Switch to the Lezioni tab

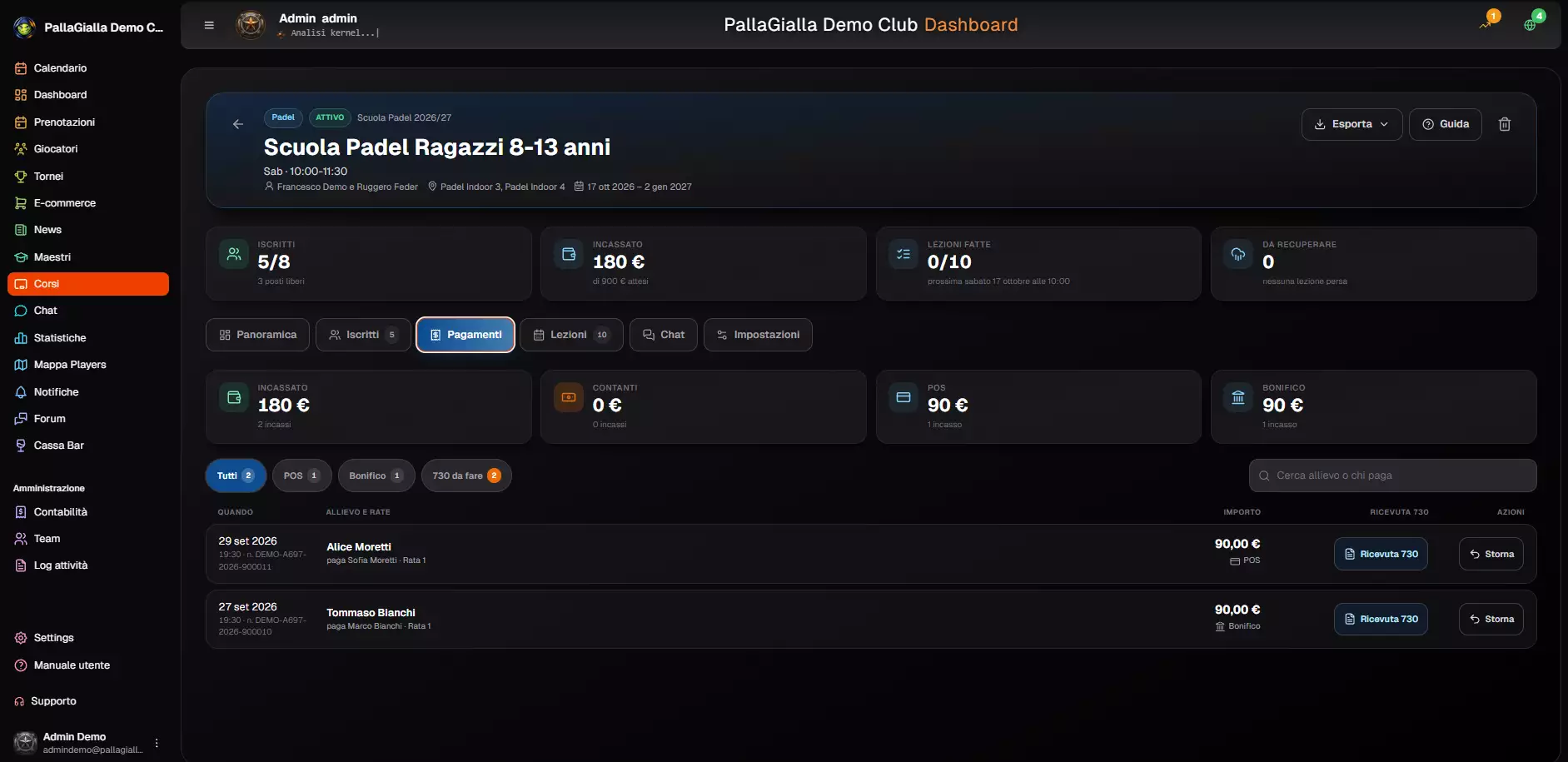tap(571, 335)
